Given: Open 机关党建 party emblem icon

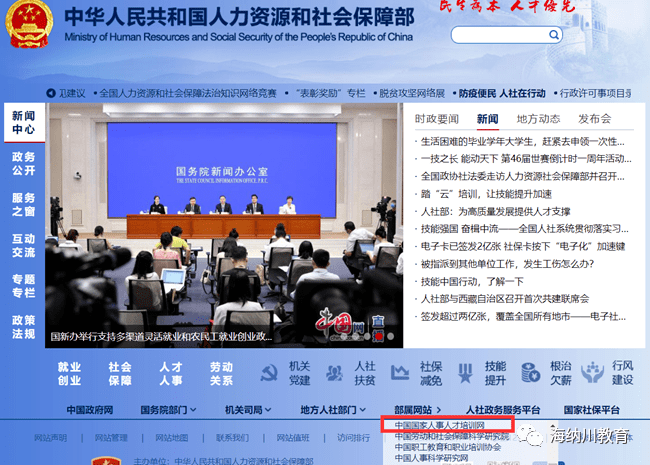Looking at the screenshot, I should 269,373.
